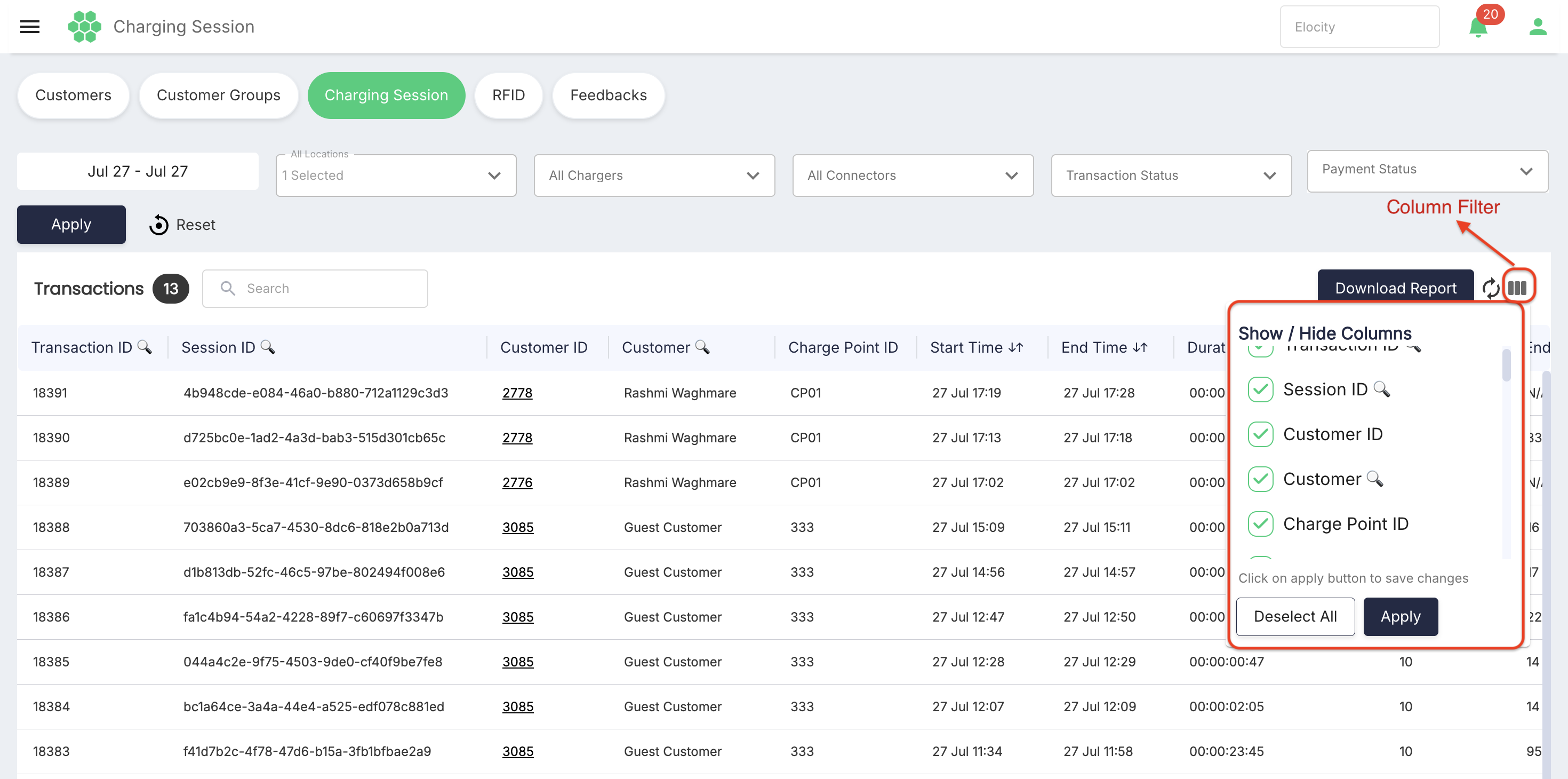Open customer ID 3085 link for transaction 18388
The width and height of the screenshot is (1568, 779).
point(518,528)
